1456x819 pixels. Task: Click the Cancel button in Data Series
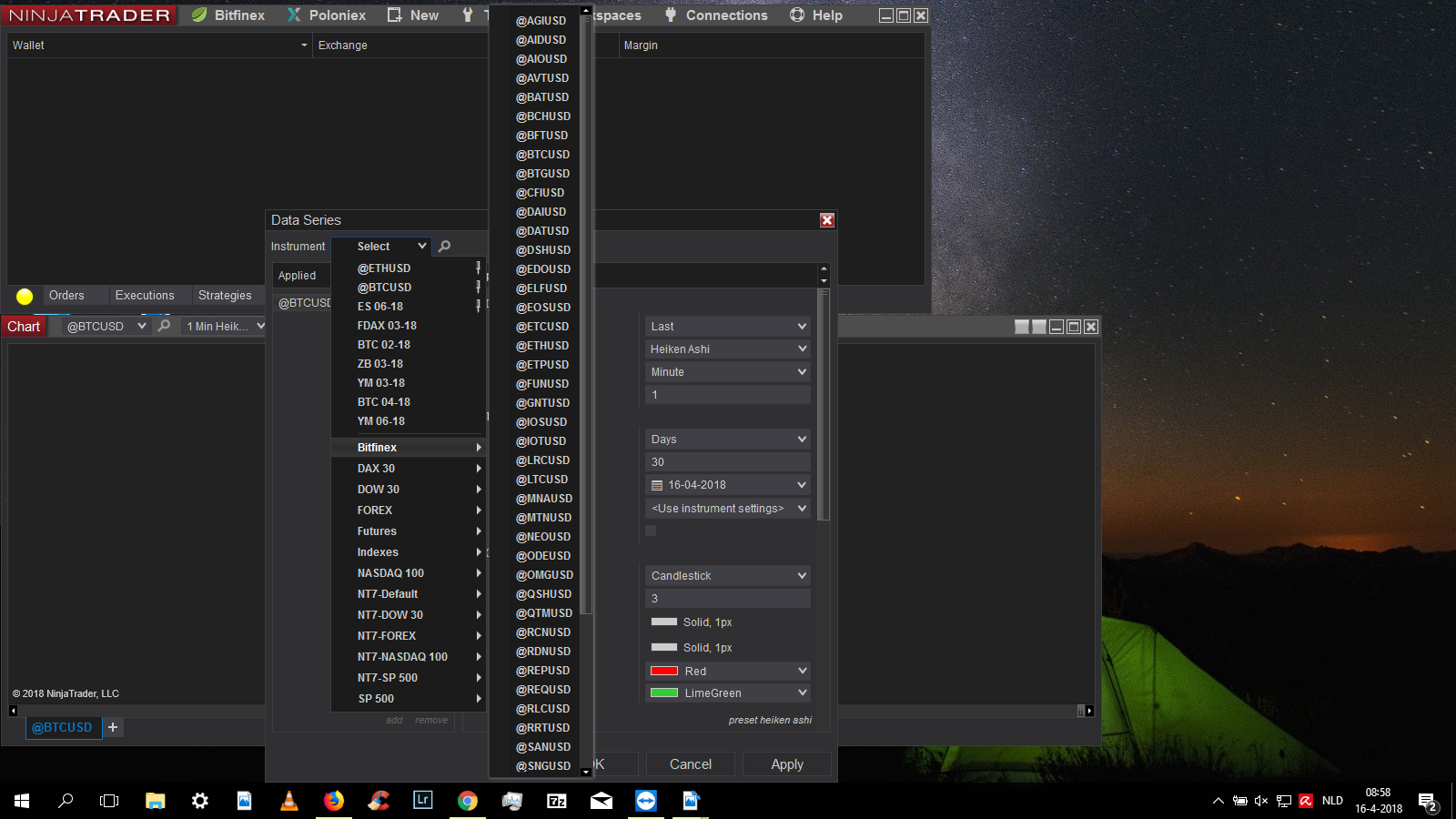(691, 764)
